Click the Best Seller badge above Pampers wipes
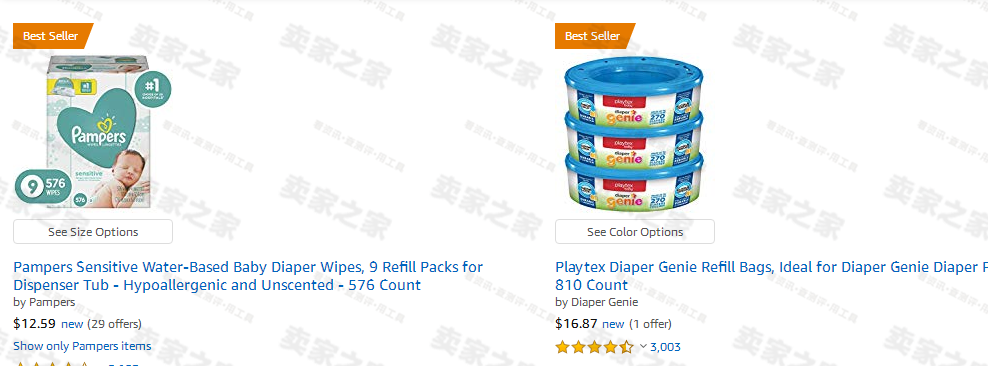Viewport: 988px width, 366px height. click(x=52, y=36)
